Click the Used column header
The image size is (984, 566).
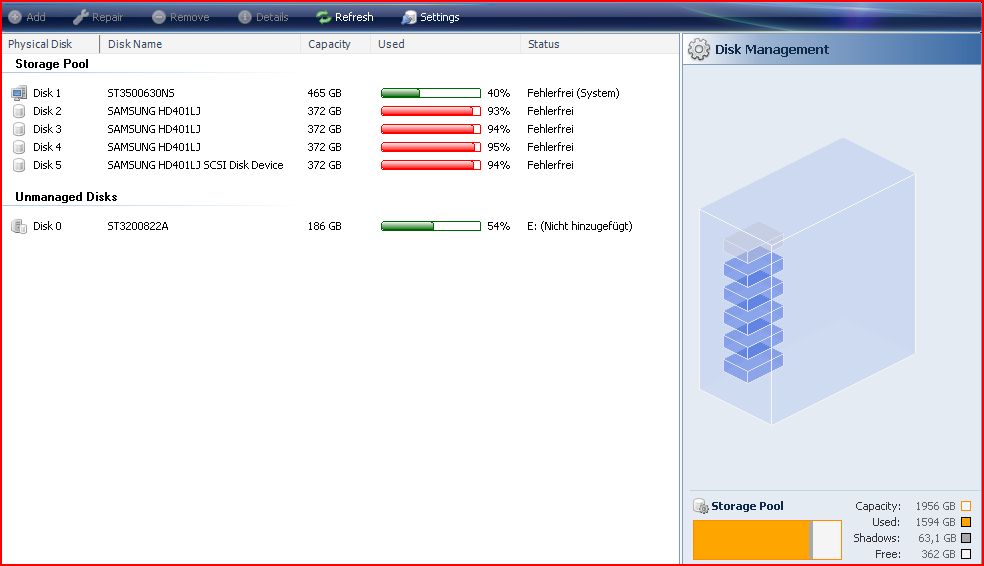[x=391, y=44]
